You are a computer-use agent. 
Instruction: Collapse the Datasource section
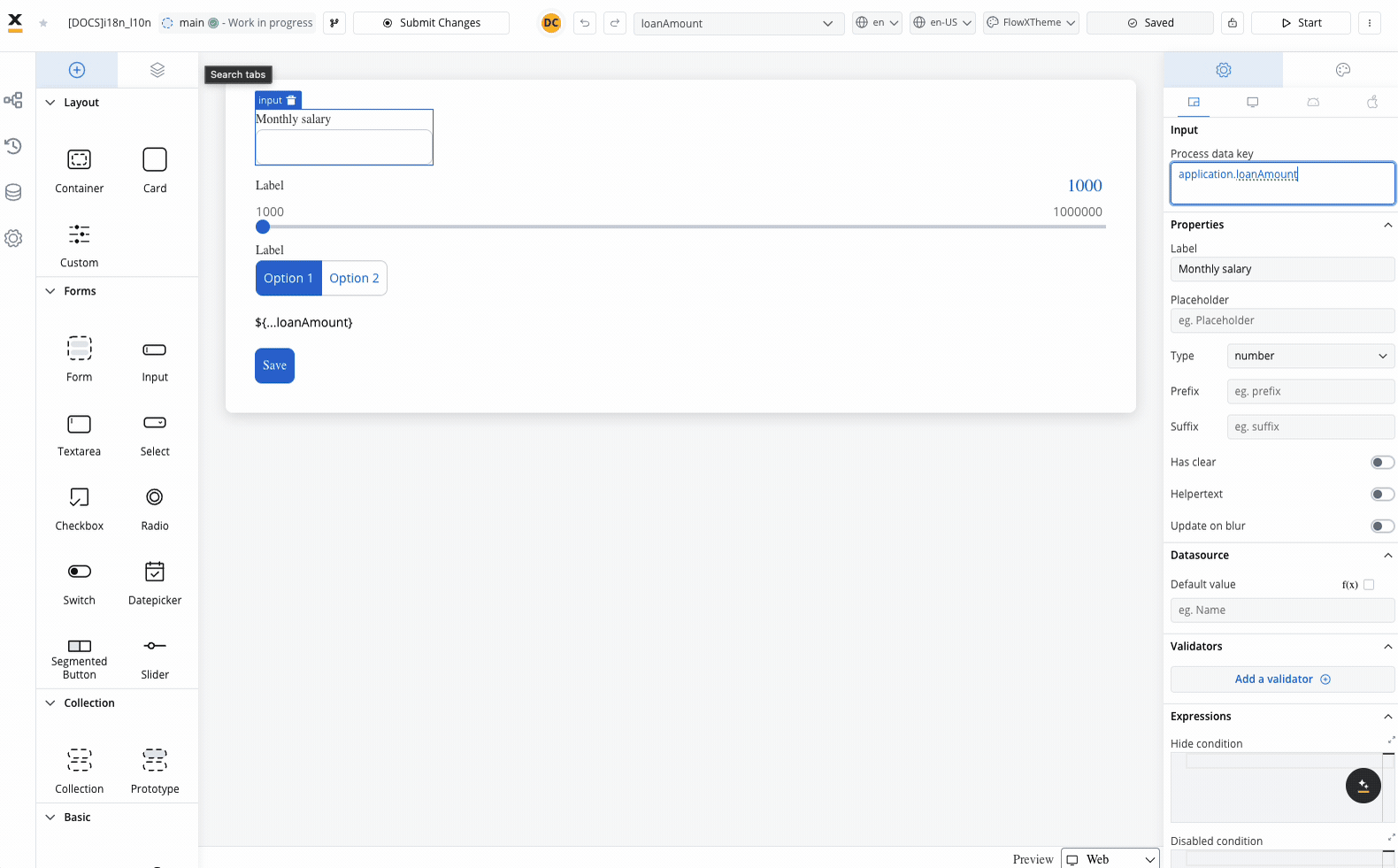pyautogui.click(x=1388, y=556)
